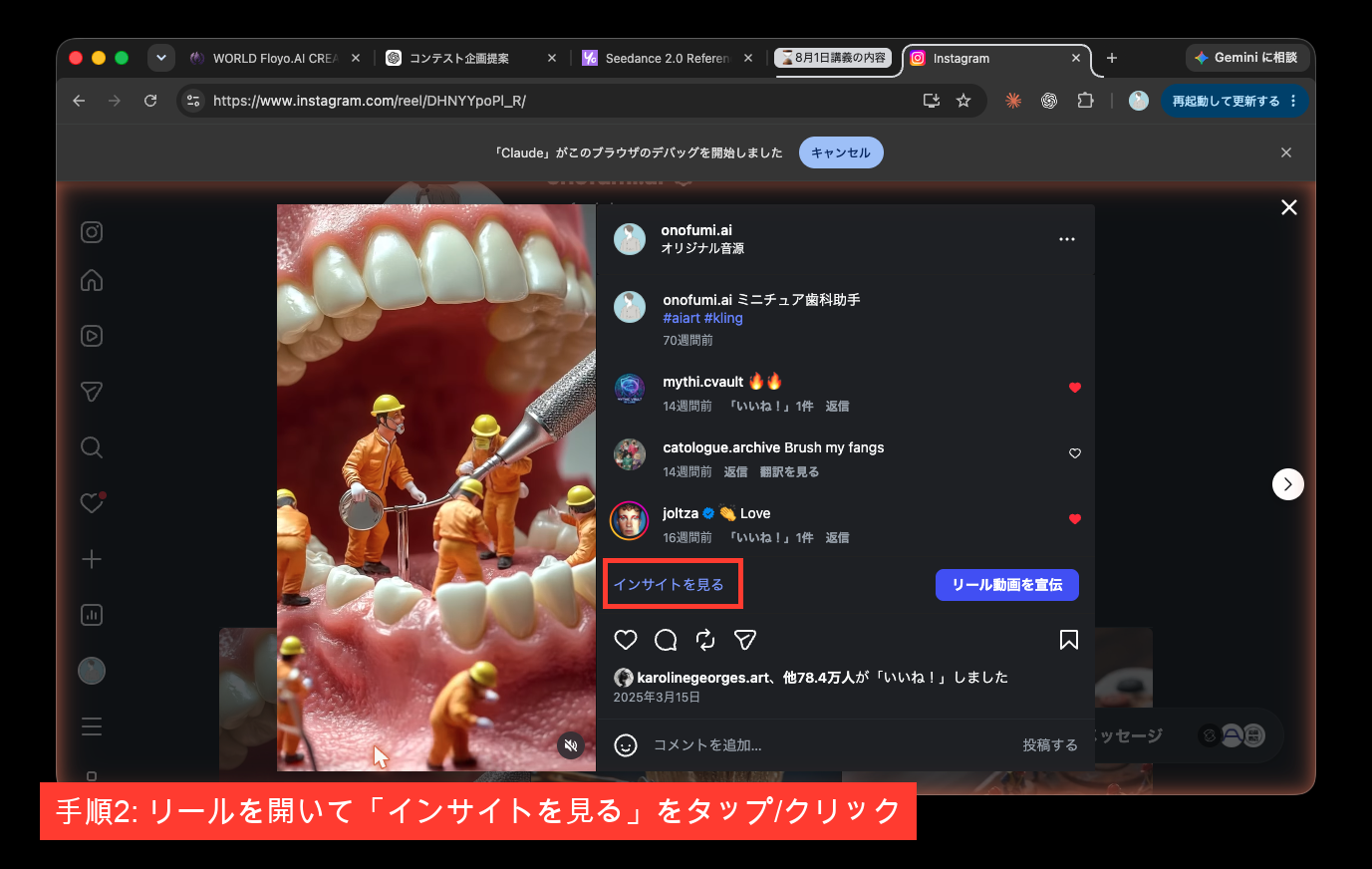Reply to joltza comment via 返信
Viewport: 1372px width, 869px height.
coord(837,538)
